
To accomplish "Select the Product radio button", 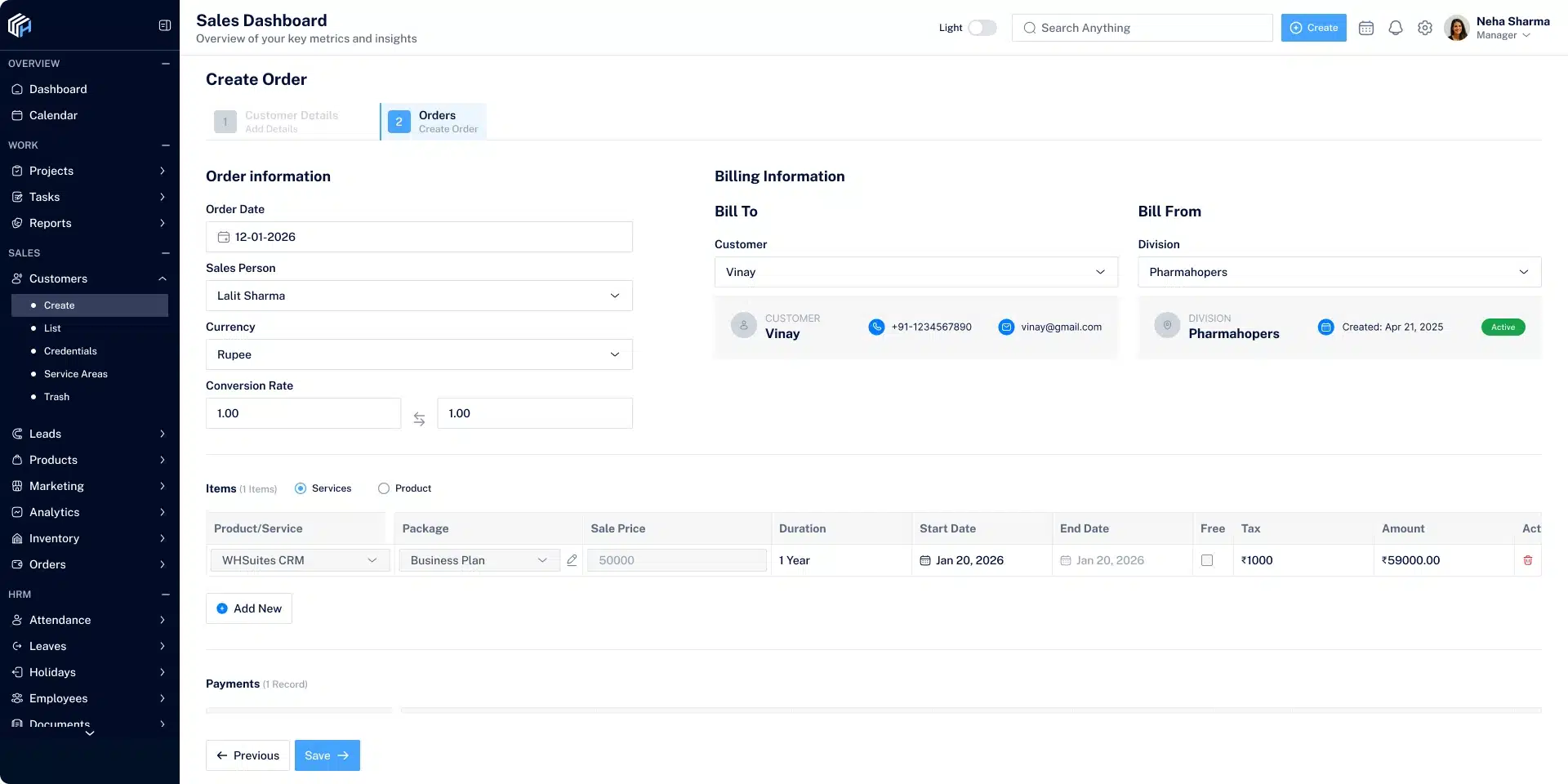I will tap(384, 488).
